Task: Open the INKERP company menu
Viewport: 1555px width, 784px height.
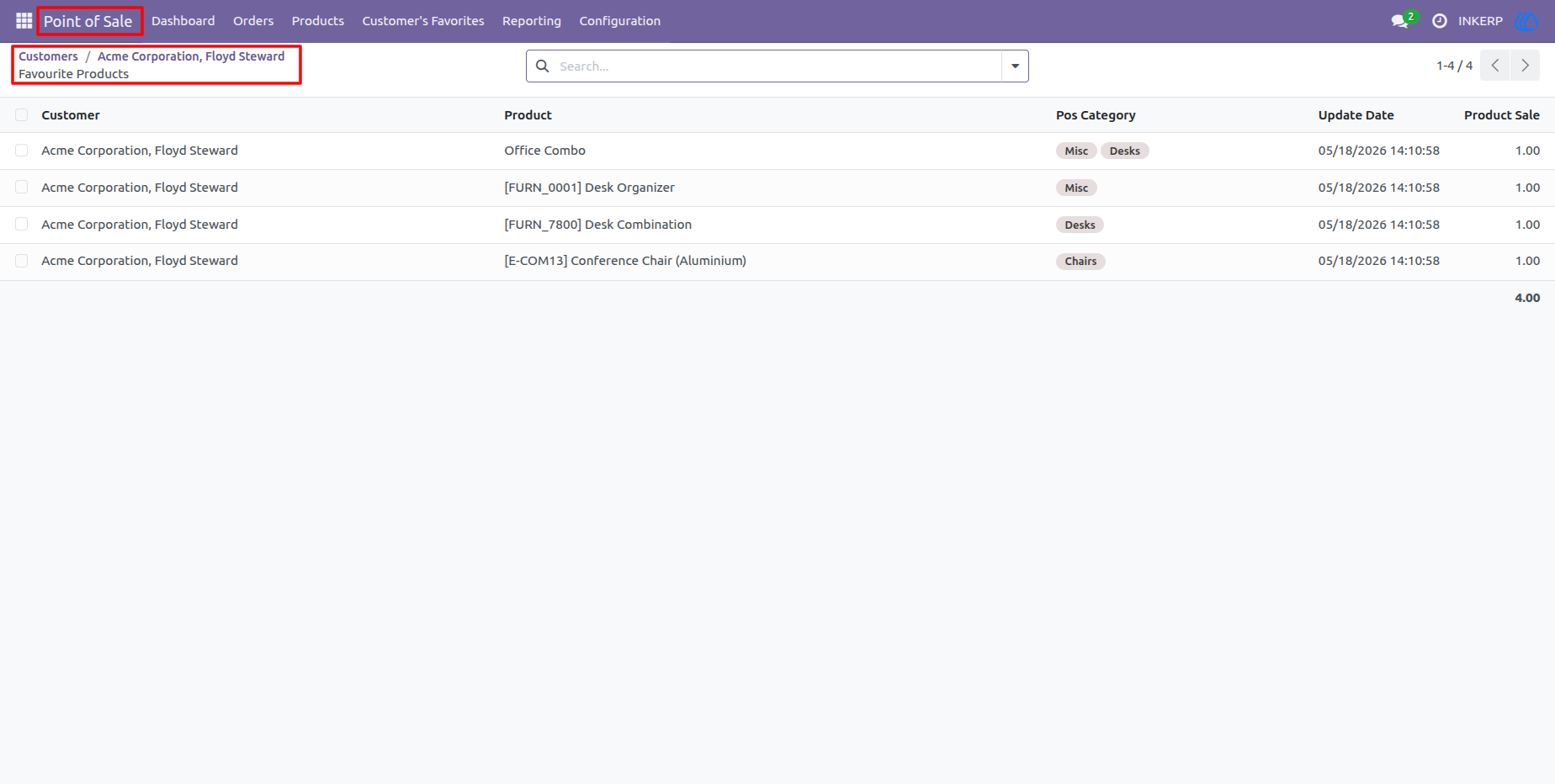Action: 1480,21
